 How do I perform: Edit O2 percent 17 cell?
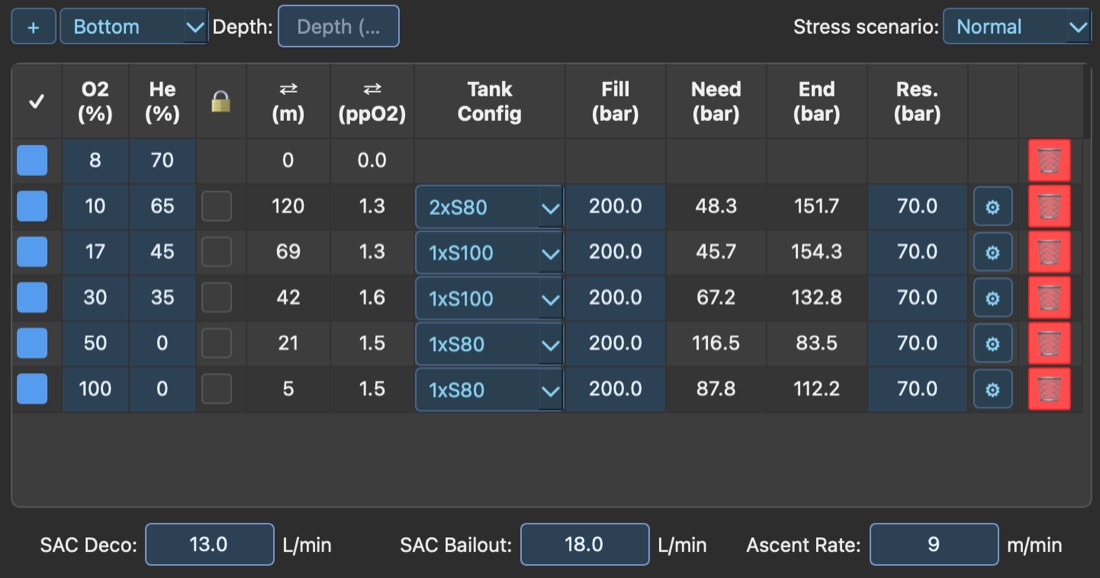95,252
